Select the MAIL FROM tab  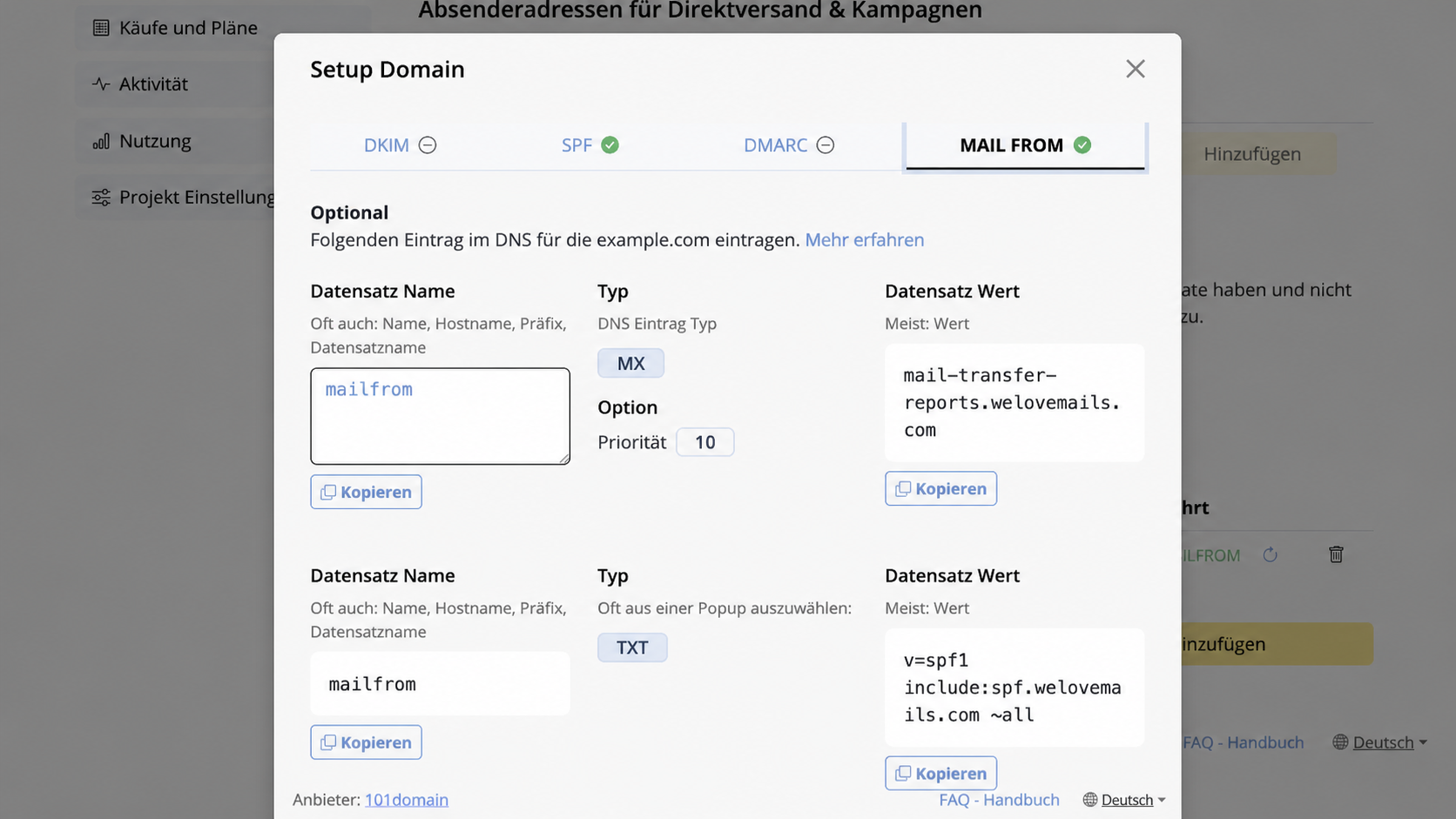click(x=1025, y=145)
